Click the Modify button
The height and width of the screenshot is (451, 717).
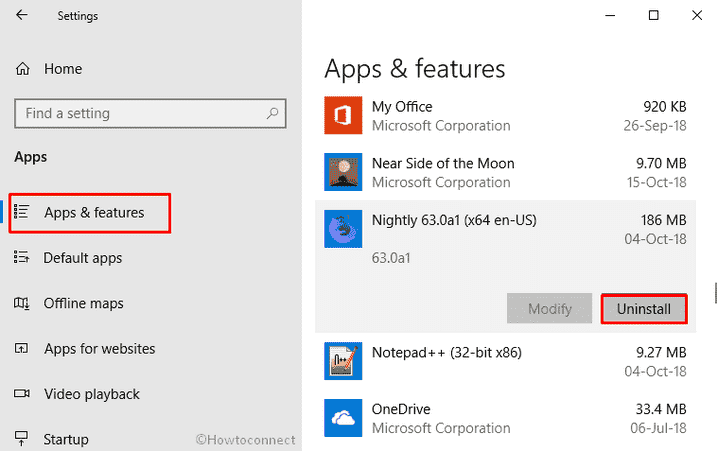click(550, 309)
